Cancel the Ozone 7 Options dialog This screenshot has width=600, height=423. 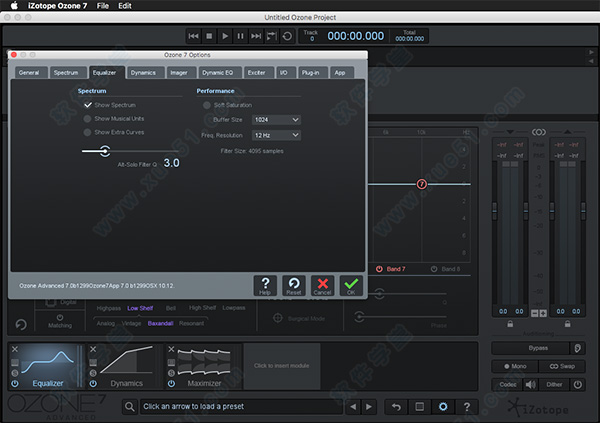pos(322,286)
